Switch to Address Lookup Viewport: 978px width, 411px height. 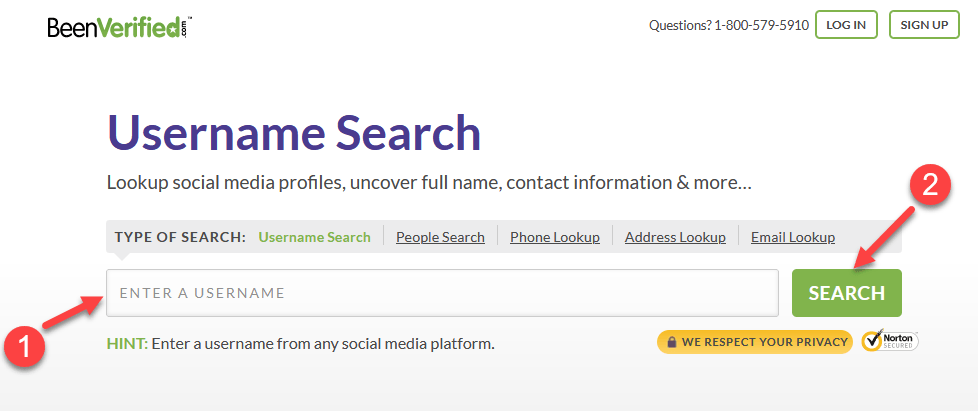675,237
